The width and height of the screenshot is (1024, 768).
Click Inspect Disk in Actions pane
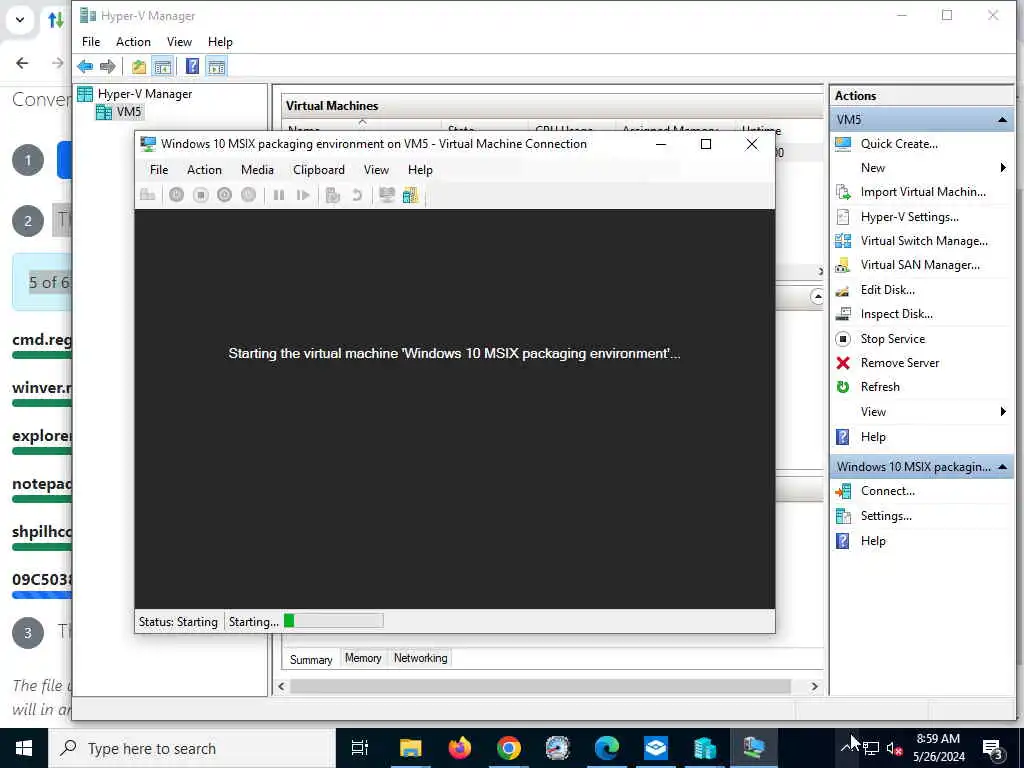click(896, 314)
